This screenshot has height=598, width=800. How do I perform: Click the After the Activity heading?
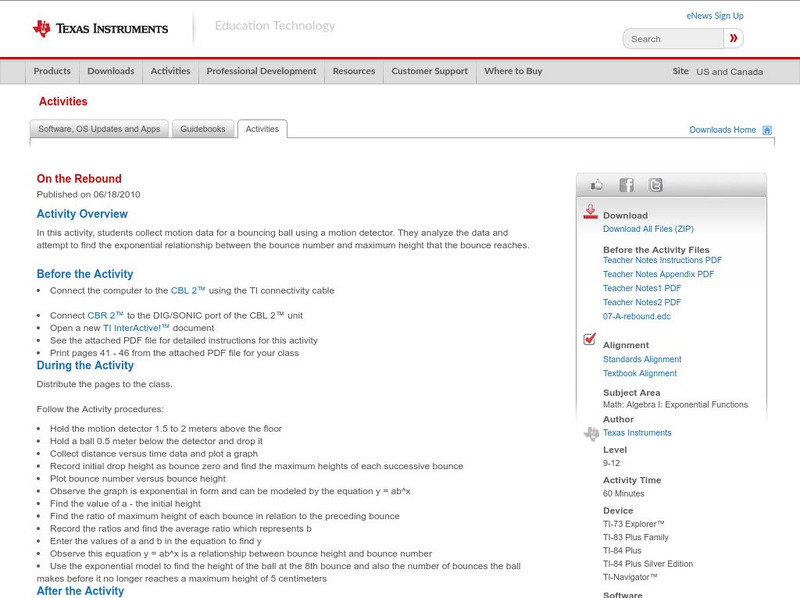[80, 591]
